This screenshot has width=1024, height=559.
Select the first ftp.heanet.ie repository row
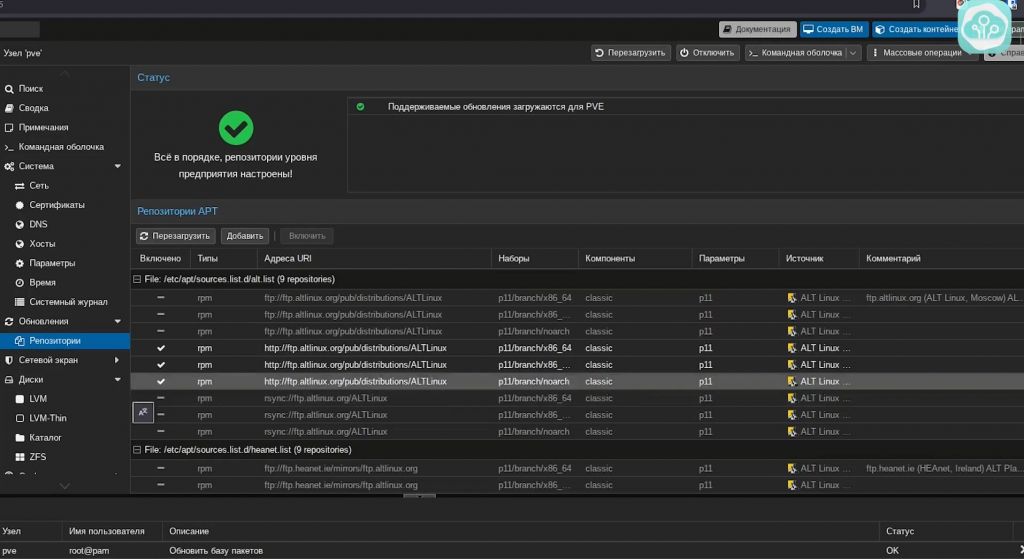point(577,469)
